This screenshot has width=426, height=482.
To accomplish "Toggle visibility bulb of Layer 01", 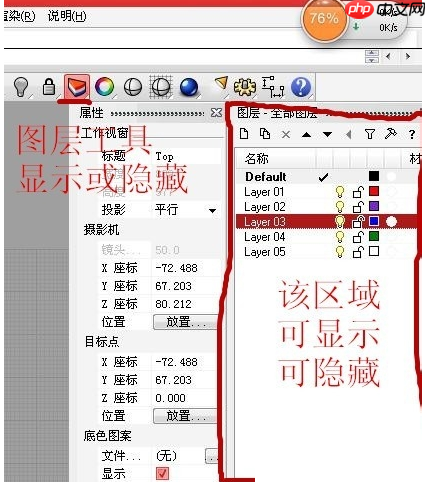I will pos(340,192).
